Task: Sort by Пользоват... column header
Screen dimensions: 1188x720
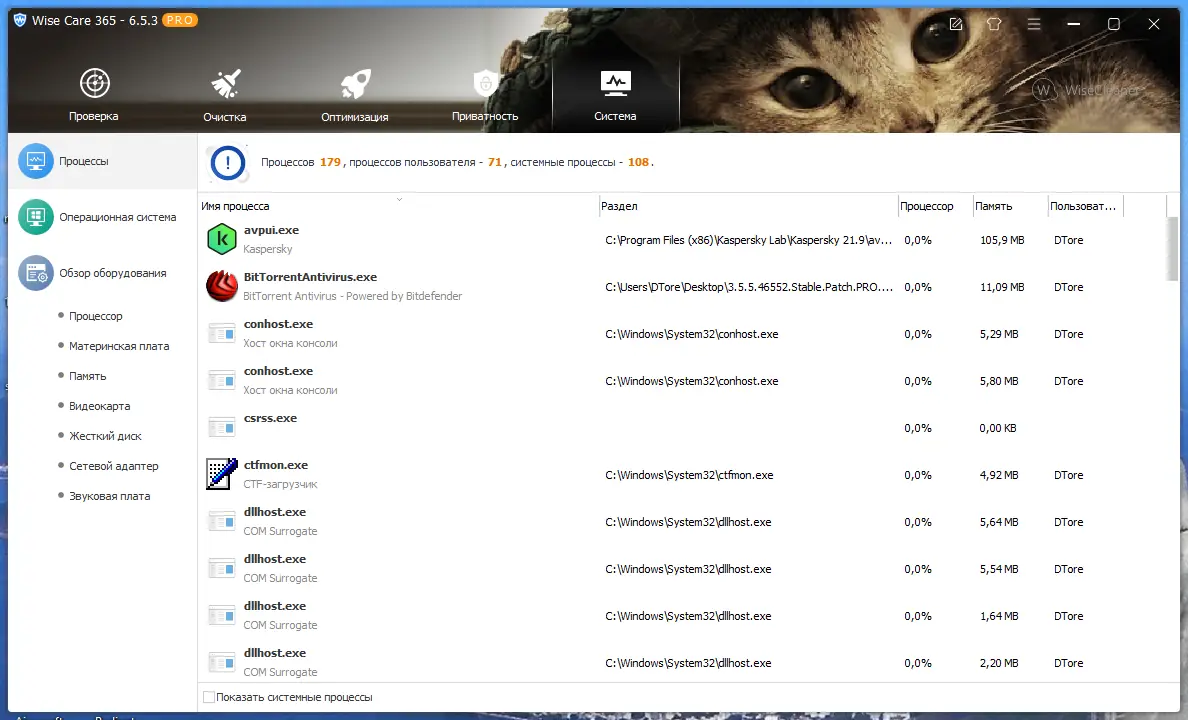Action: click(x=1083, y=206)
